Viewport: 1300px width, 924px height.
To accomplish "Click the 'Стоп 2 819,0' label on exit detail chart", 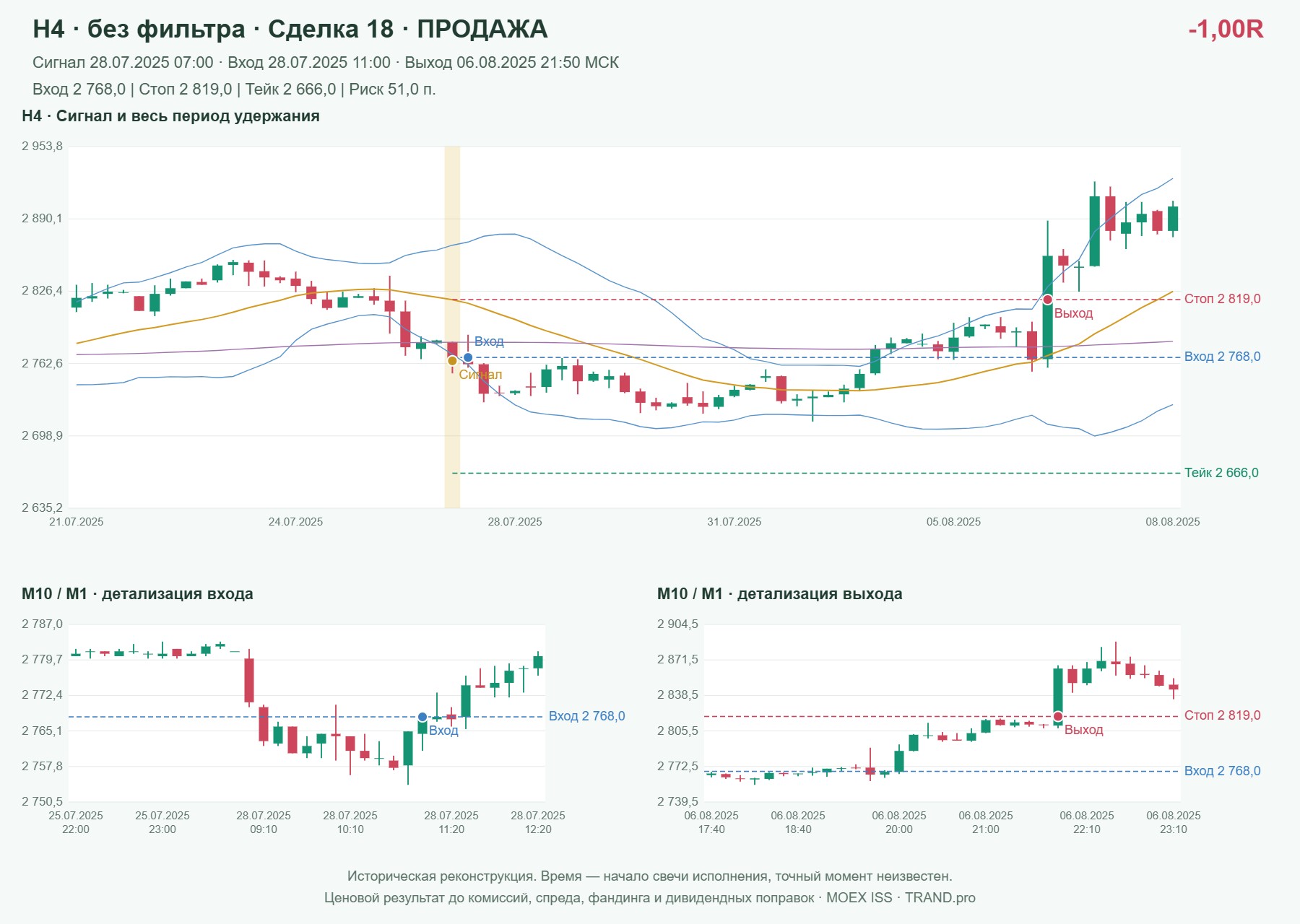I will click(x=1222, y=715).
